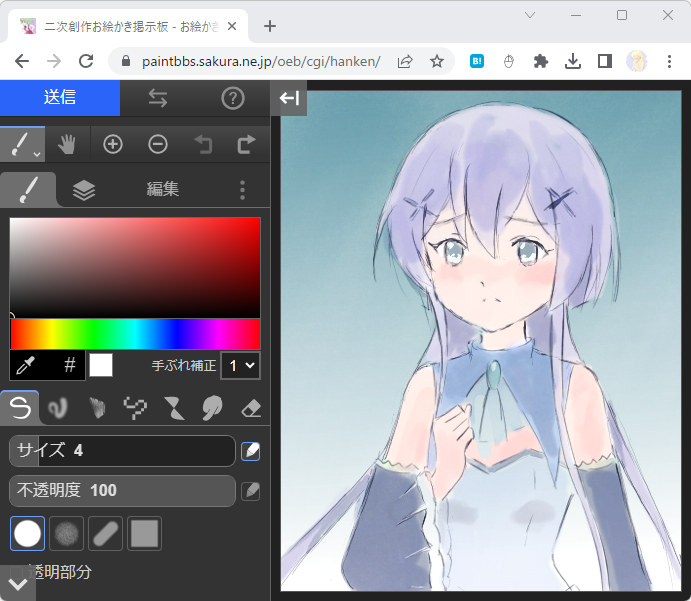The height and width of the screenshot is (601, 691).
Task: Select the eraser tool
Action: [x=251, y=408]
